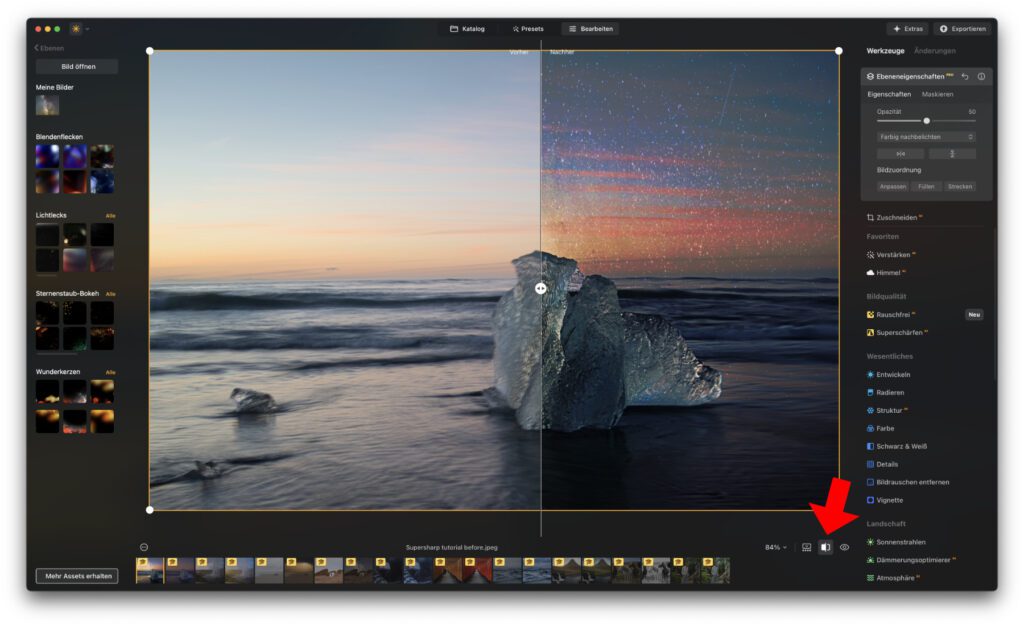Select the Schwarz & Weiß tool
Viewport: 1024px width, 626px height.
901,446
